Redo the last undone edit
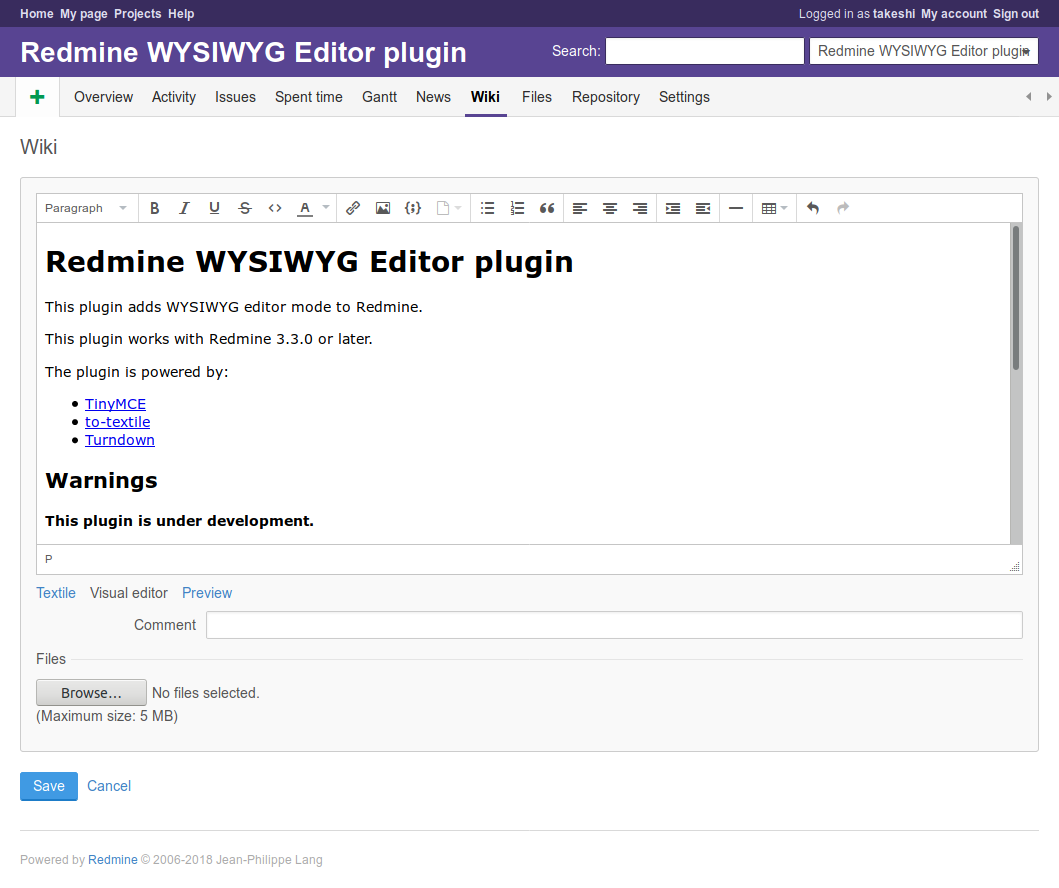The width and height of the screenshot is (1059, 888). [x=843, y=208]
